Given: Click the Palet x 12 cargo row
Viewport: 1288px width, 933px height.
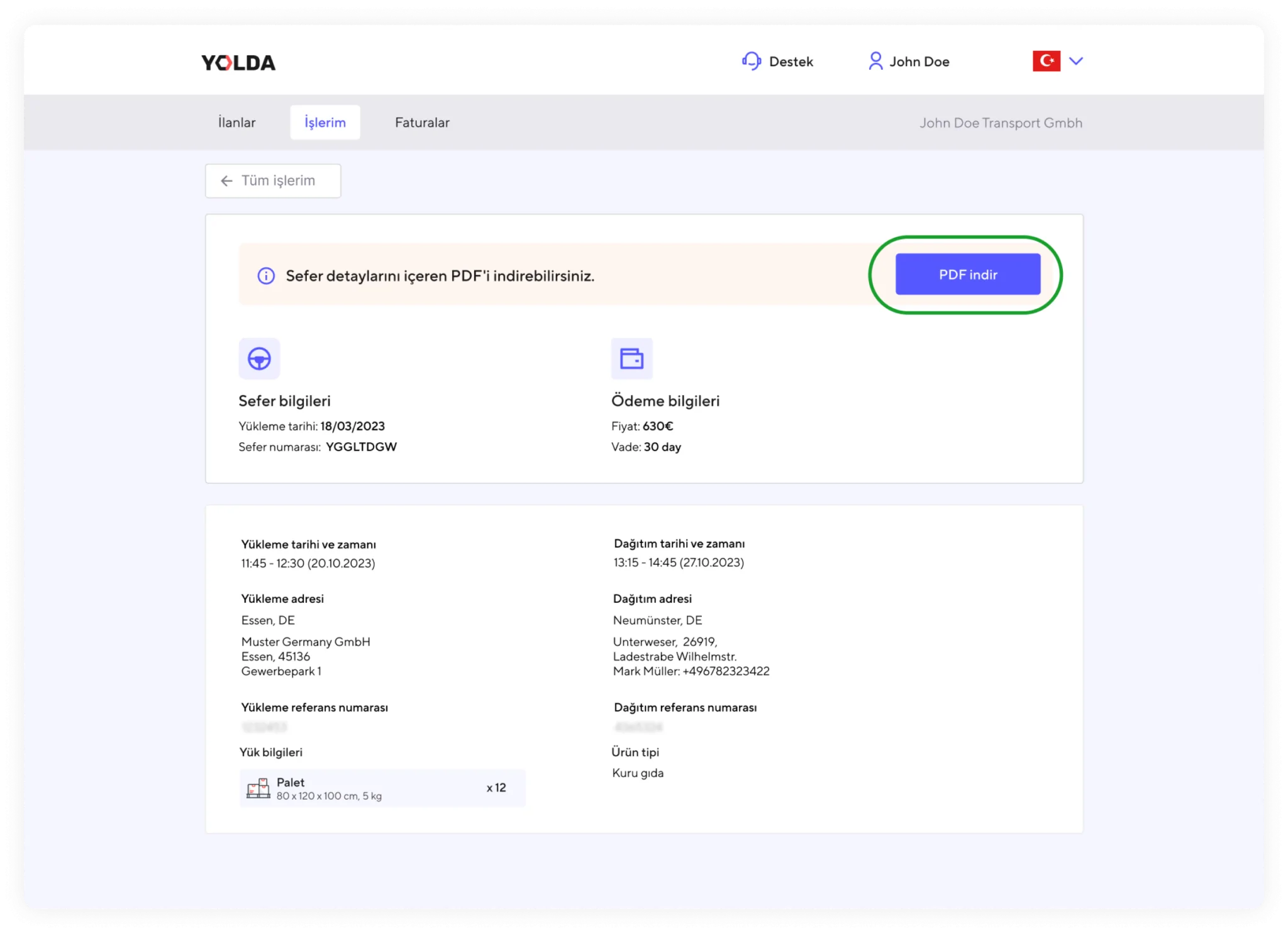Looking at the screenshot, I should [382, 788].
